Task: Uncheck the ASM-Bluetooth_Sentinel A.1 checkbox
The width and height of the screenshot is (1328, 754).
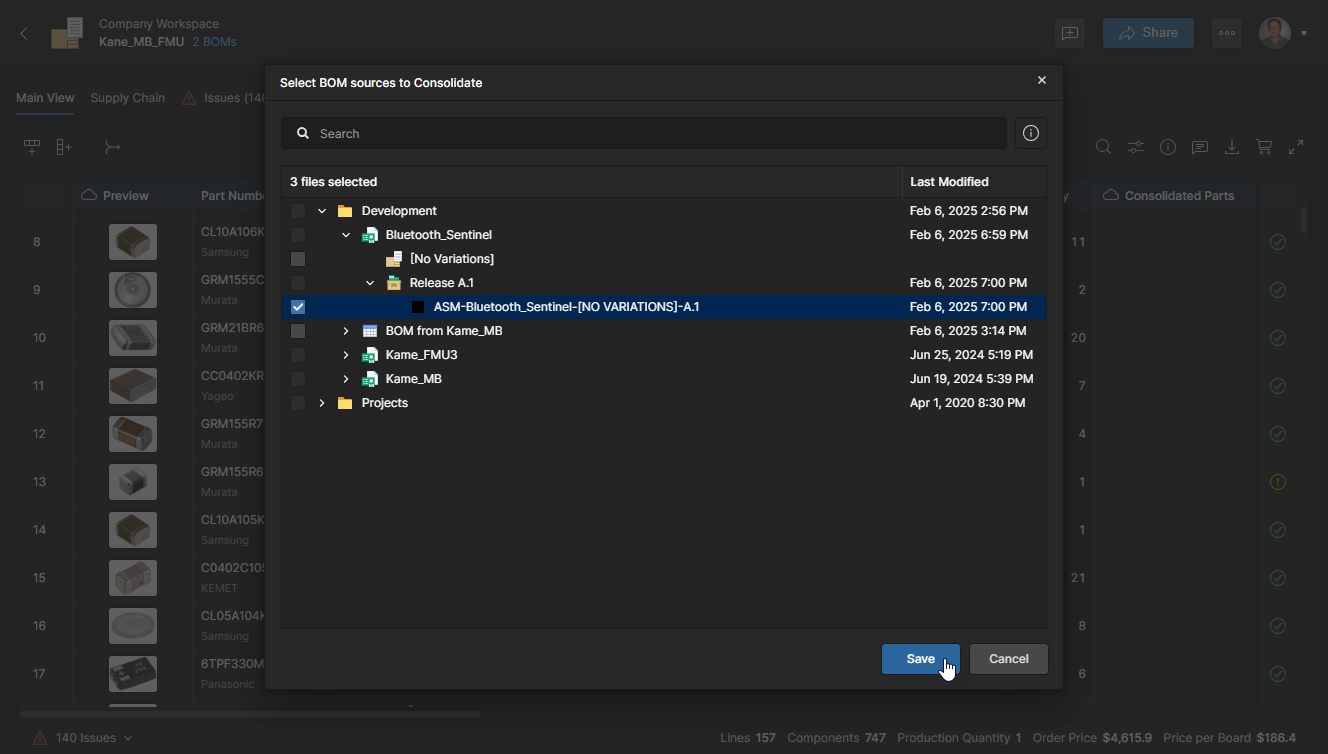Action: point(298,307)
